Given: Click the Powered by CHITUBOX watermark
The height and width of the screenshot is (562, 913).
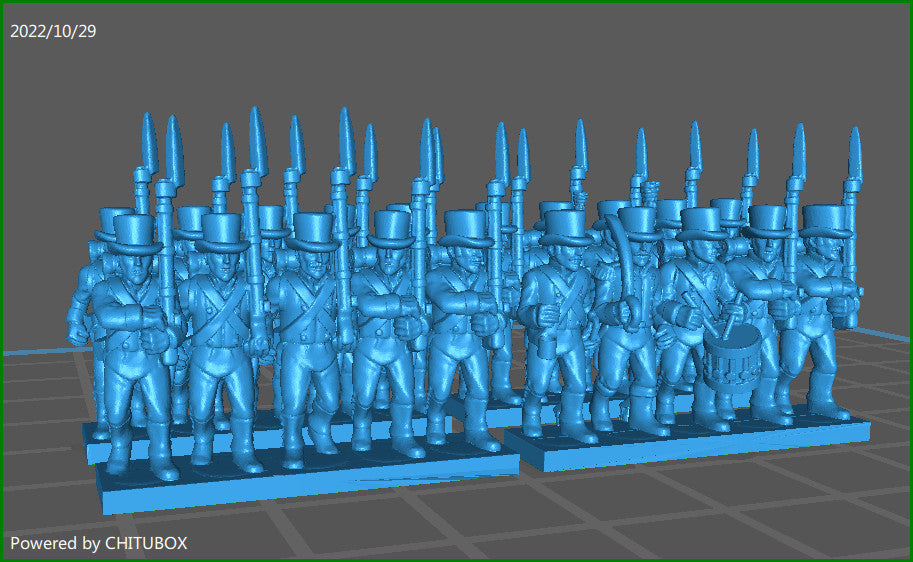Looking at the screenshot, I should [99, 543].
